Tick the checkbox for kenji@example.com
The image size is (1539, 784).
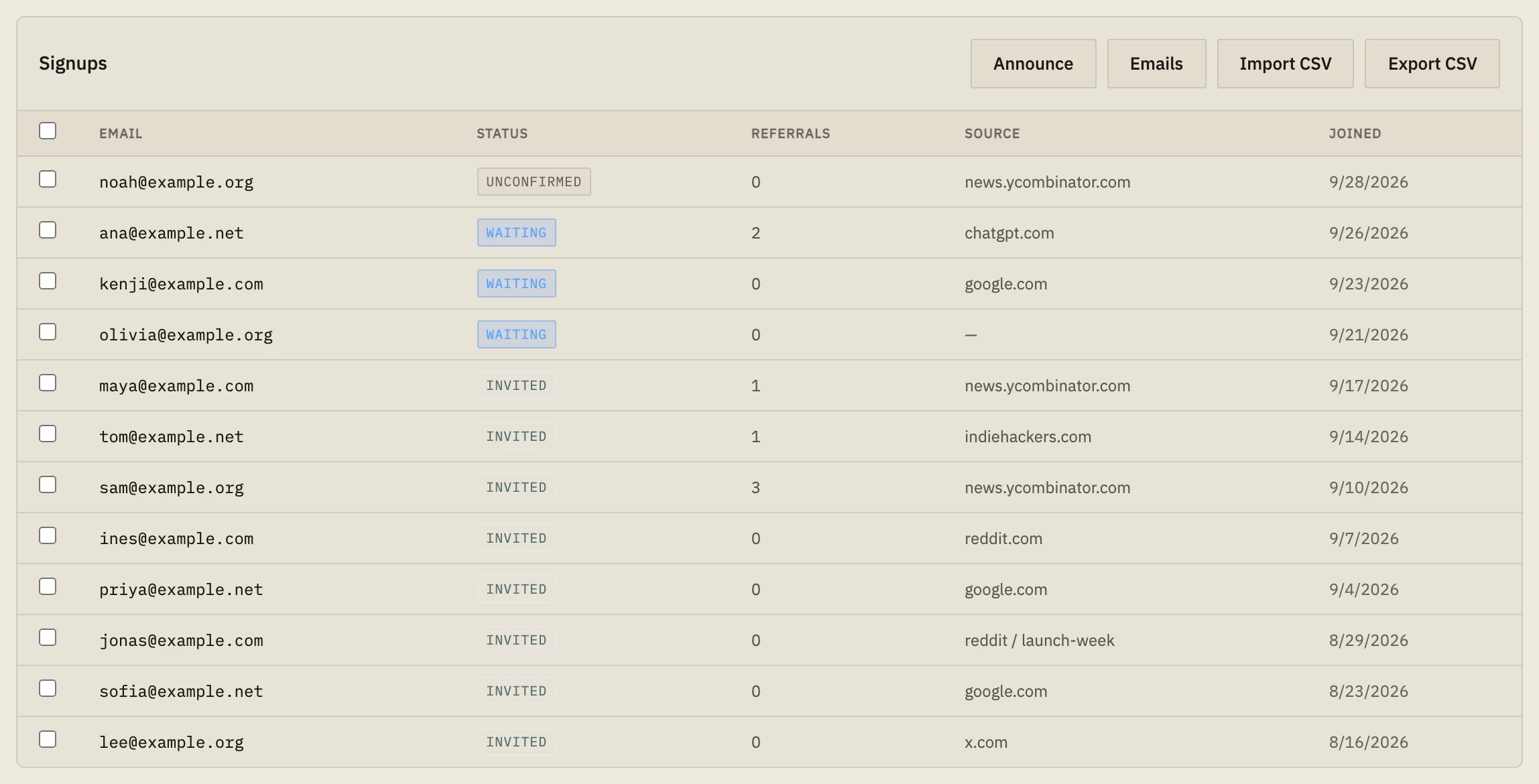pos(48,281)
